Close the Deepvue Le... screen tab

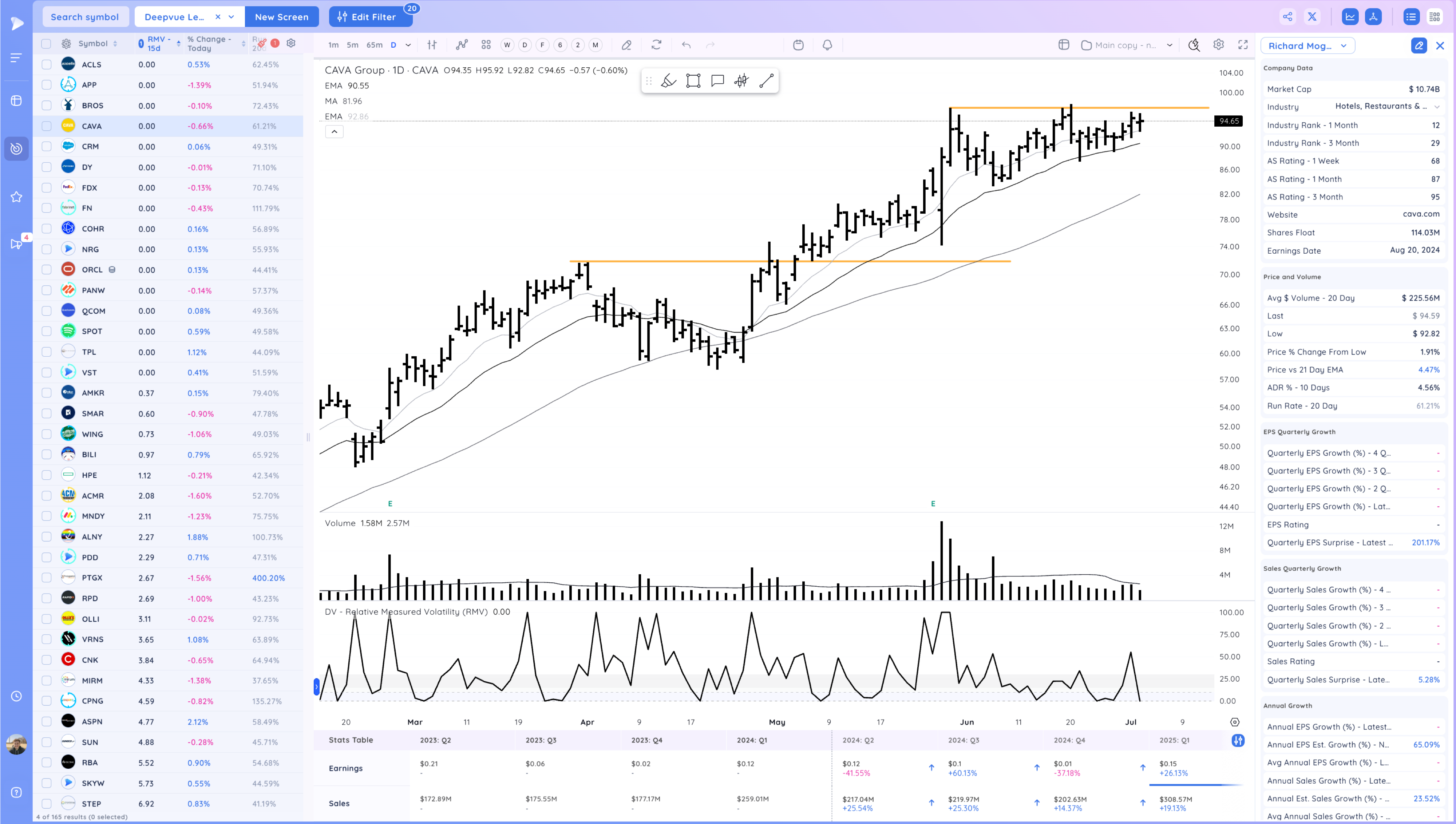pyautogui.click(x=217, y=16)
